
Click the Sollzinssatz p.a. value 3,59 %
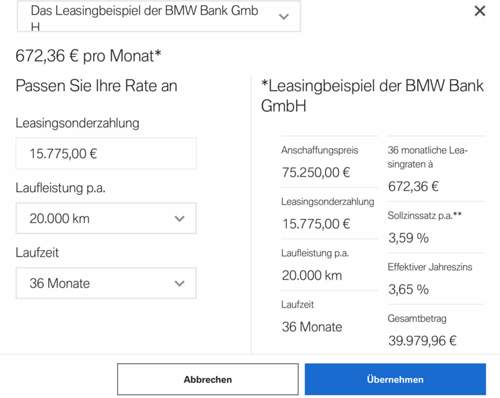pos(408,238)
